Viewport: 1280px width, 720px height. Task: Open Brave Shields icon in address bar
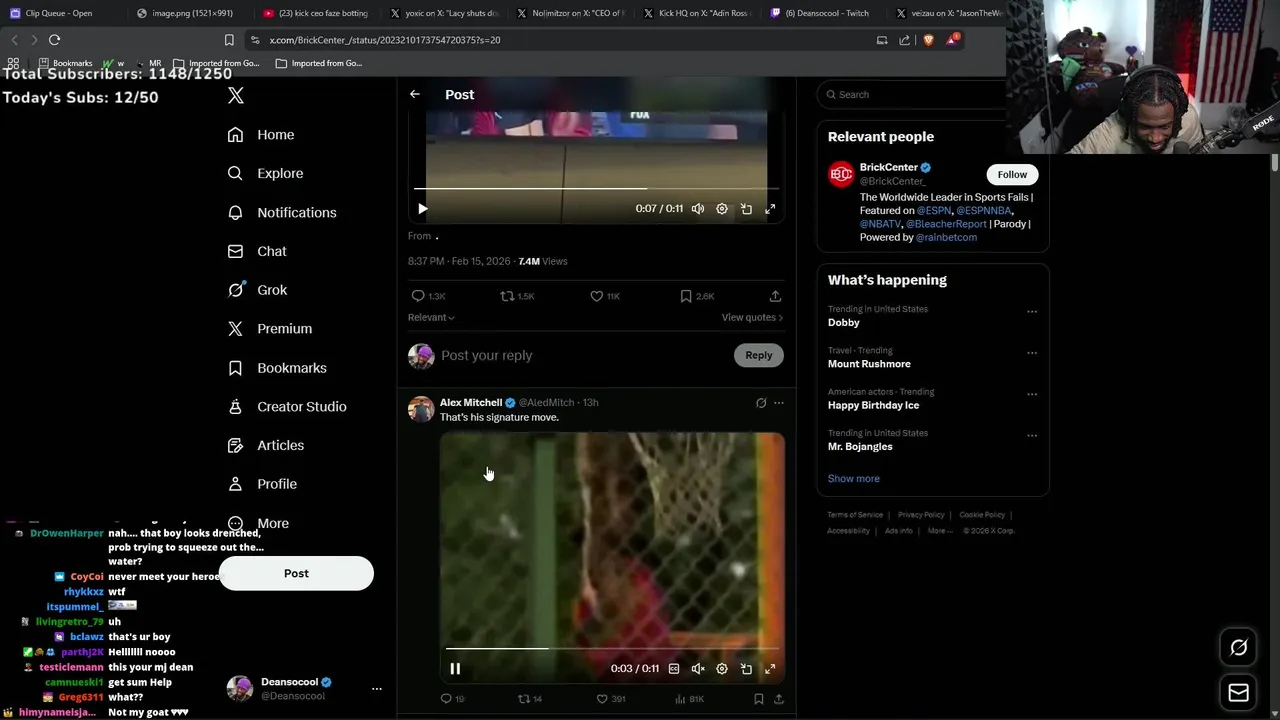coord(928,40)
